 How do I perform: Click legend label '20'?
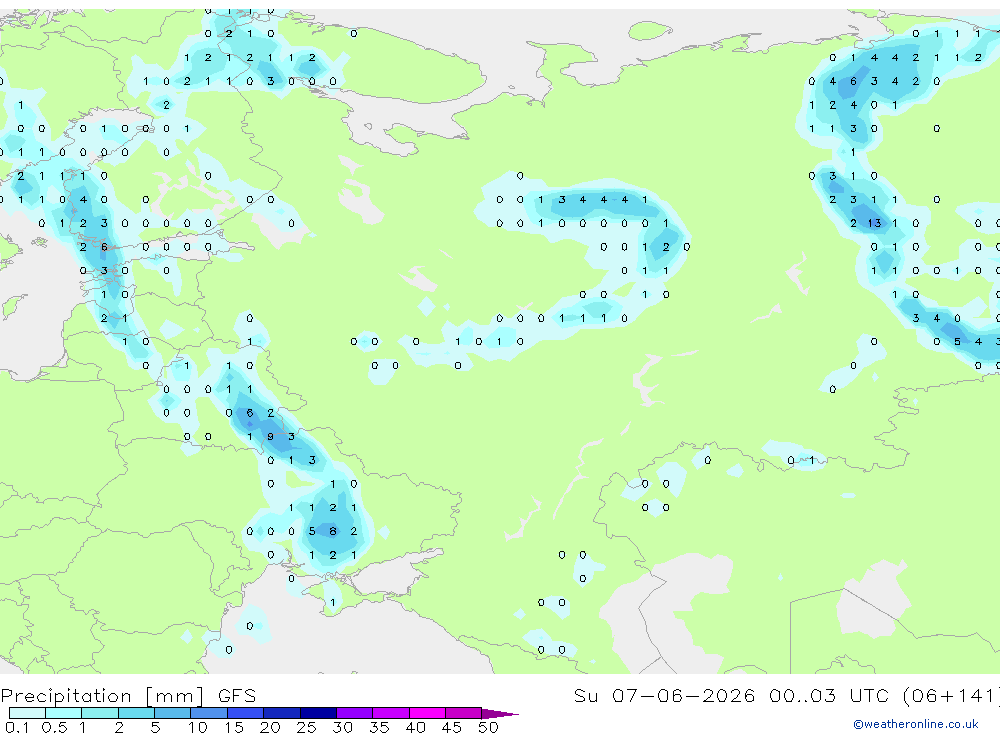click(270, 727)
